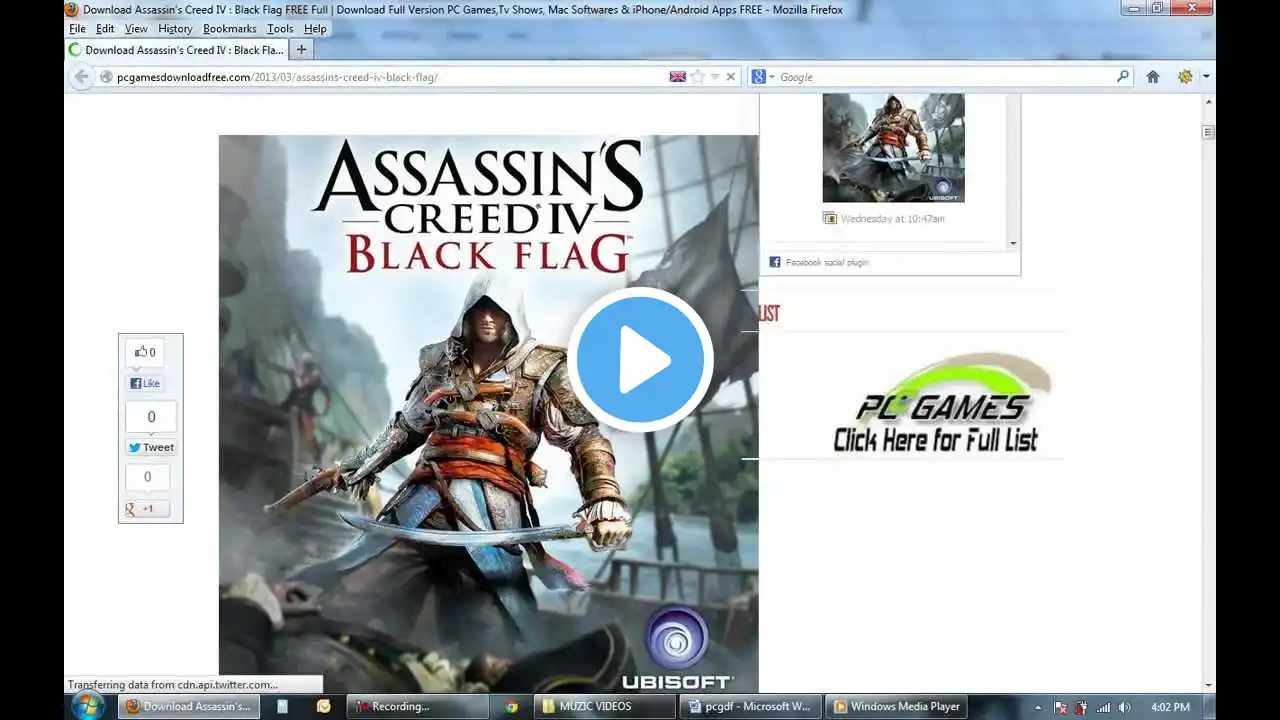Image resolution: width=1280 pixels, height=720 pixels.
Task: Click the Windows Start button
Action: click(87, 706)
